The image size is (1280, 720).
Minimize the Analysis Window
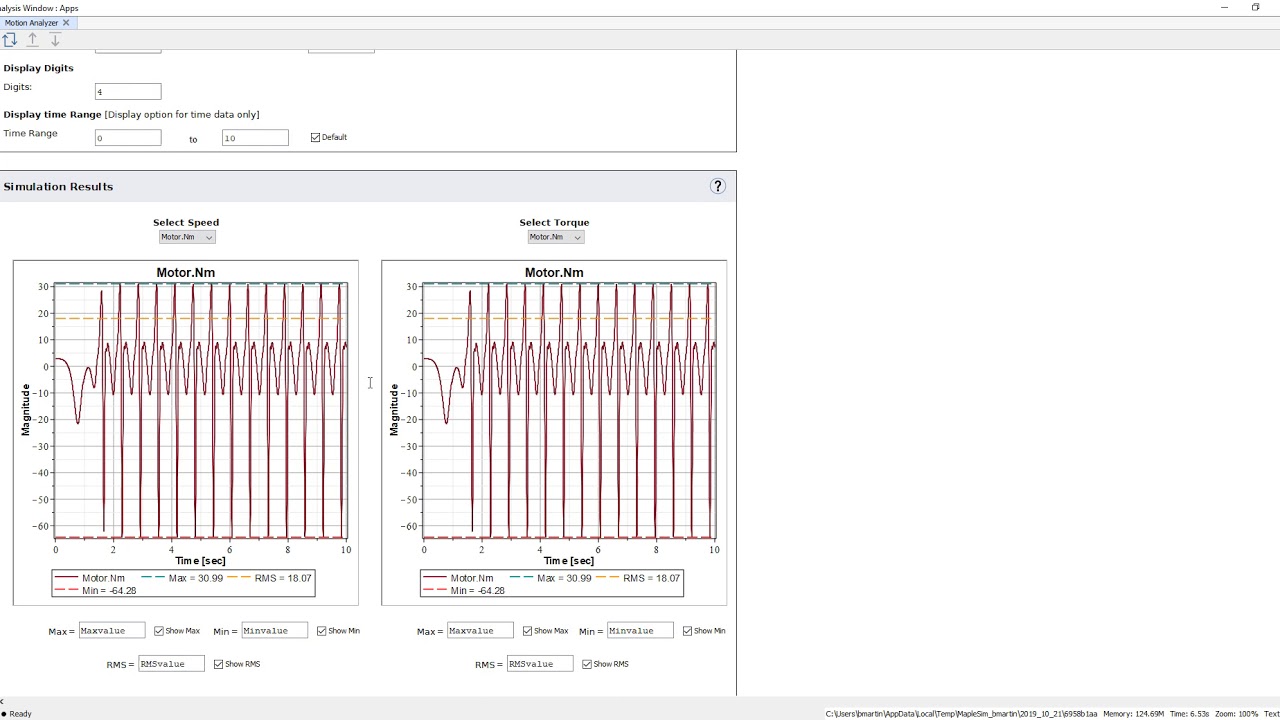coord(1224,7)
